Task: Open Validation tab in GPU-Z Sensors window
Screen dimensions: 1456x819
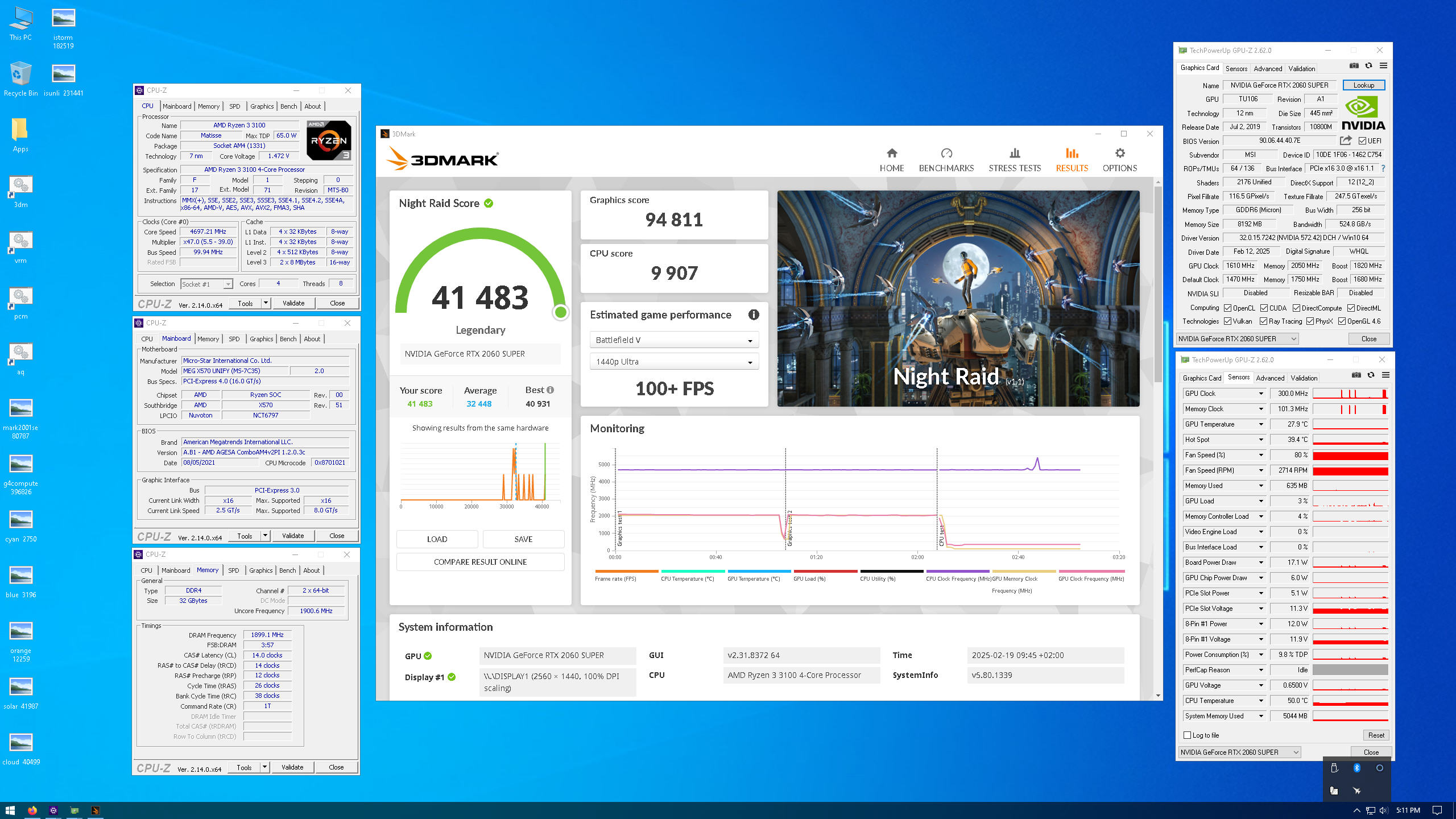Action: click(1304, 378)
